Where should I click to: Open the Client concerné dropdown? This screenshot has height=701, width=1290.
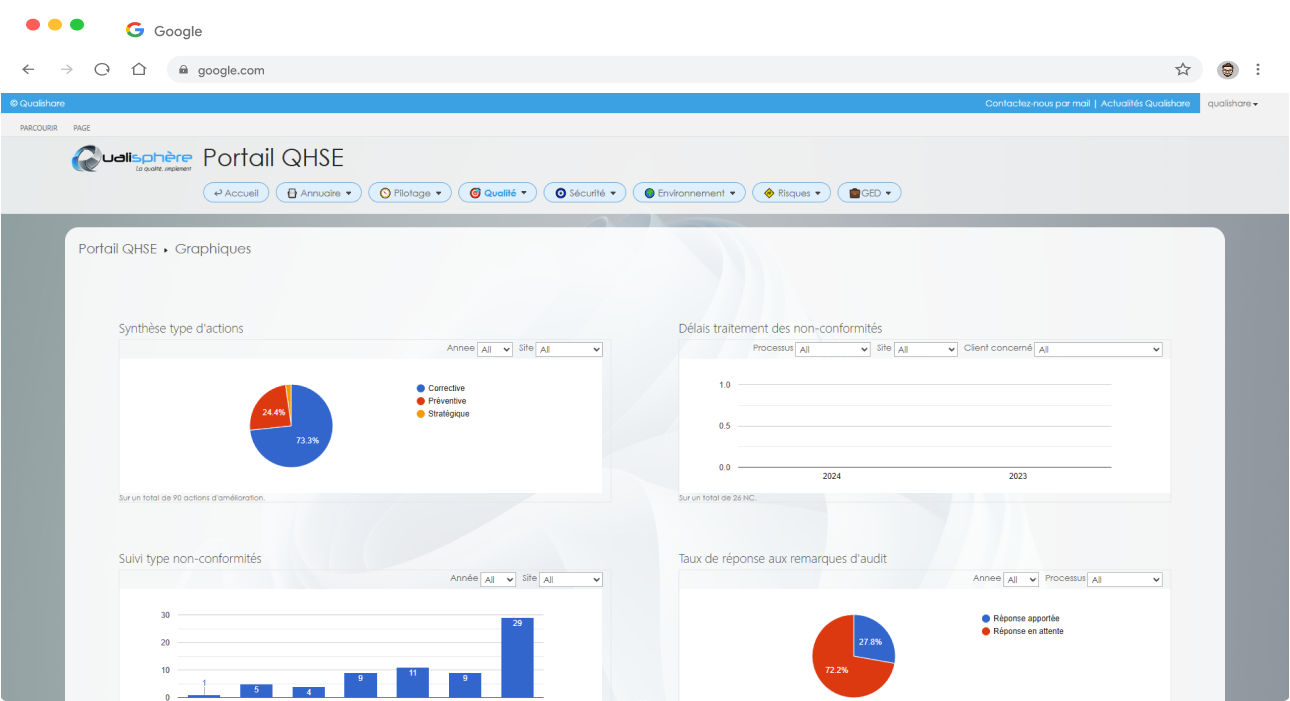(x=1098, y=350)
